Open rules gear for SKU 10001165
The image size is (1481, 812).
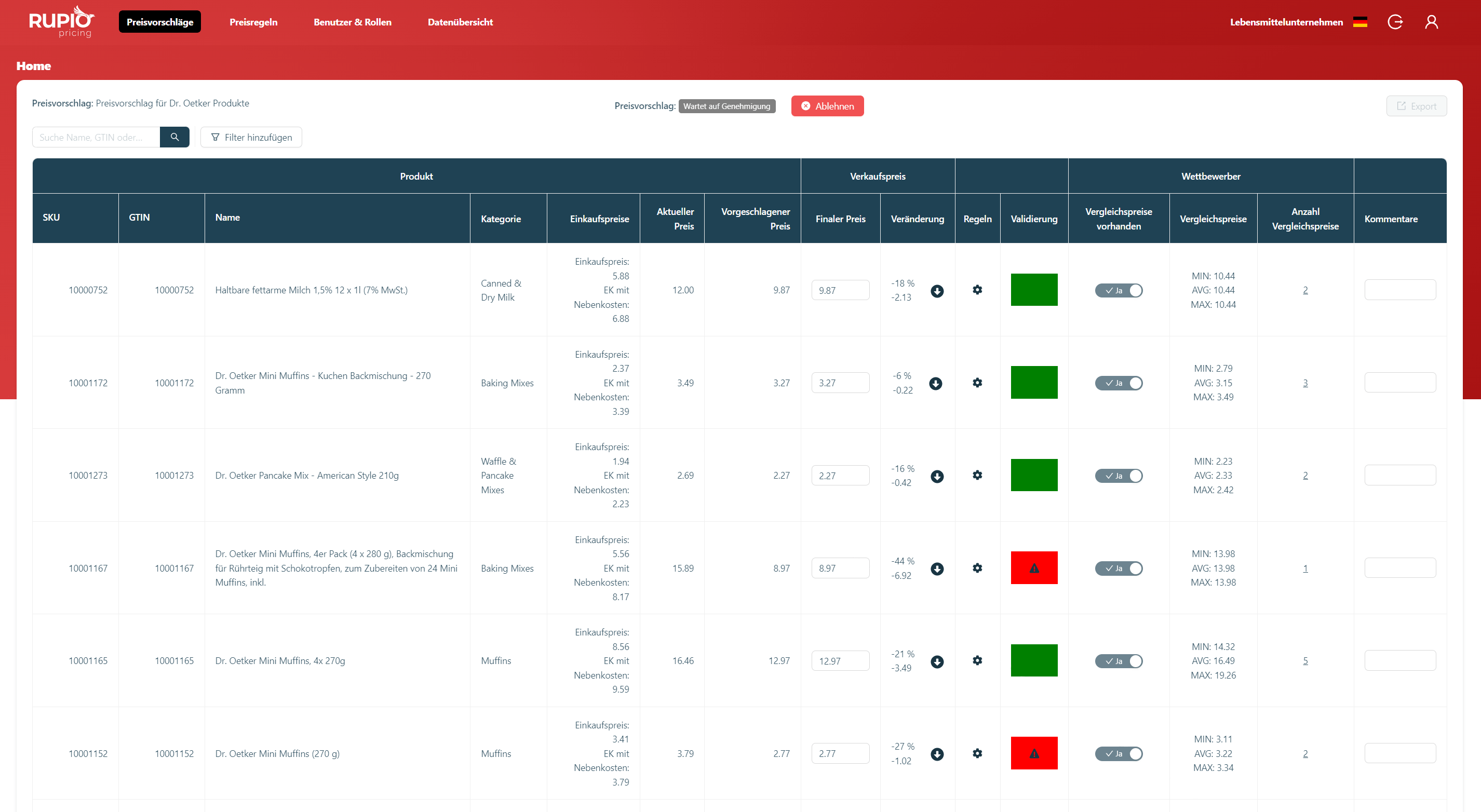[977, 660]
